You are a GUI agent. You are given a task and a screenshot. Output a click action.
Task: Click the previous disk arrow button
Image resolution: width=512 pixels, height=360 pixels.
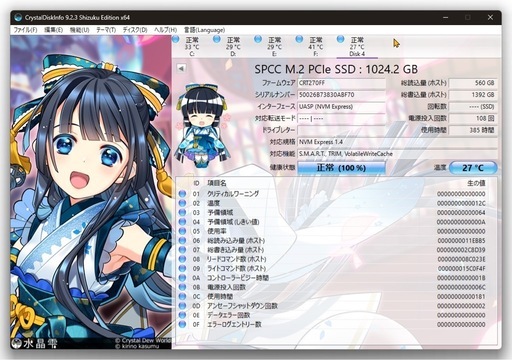click(181, 68)
